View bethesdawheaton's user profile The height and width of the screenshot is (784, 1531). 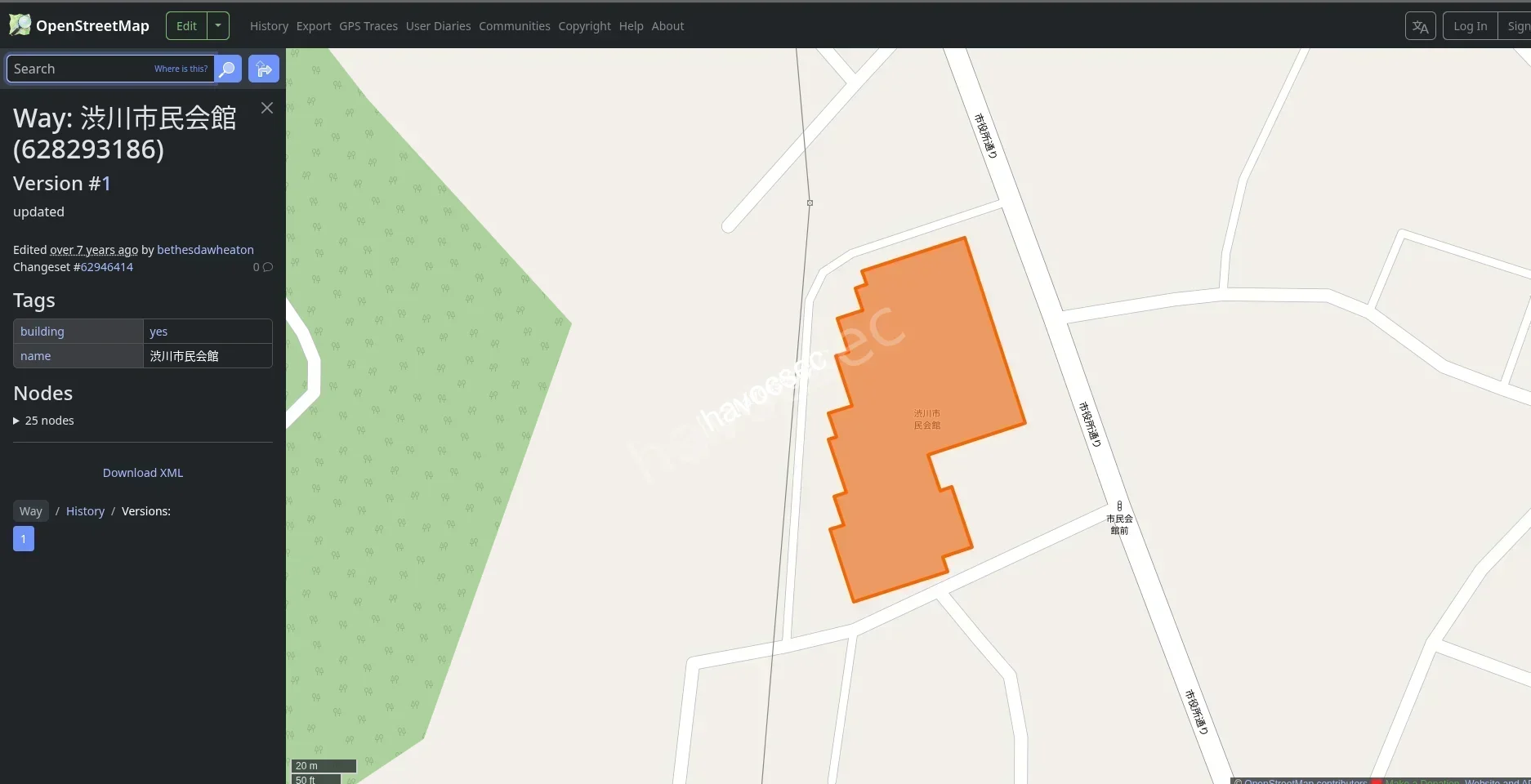point(204,249)
